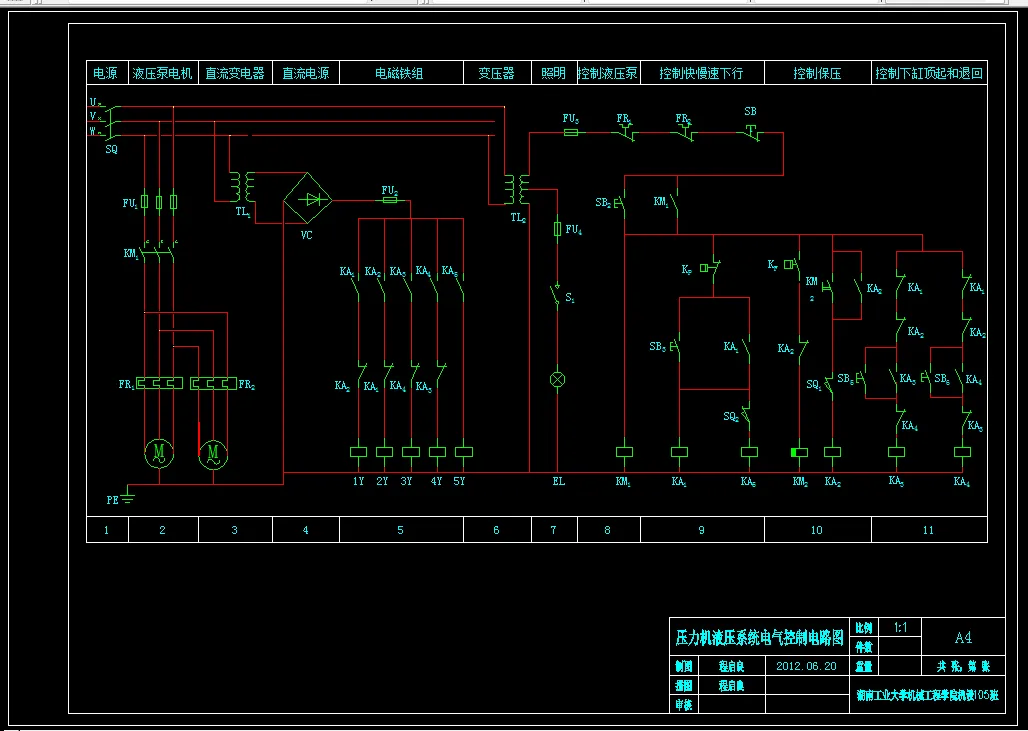Click the 程启良 name beside the 制图 cell

[731, 667]
